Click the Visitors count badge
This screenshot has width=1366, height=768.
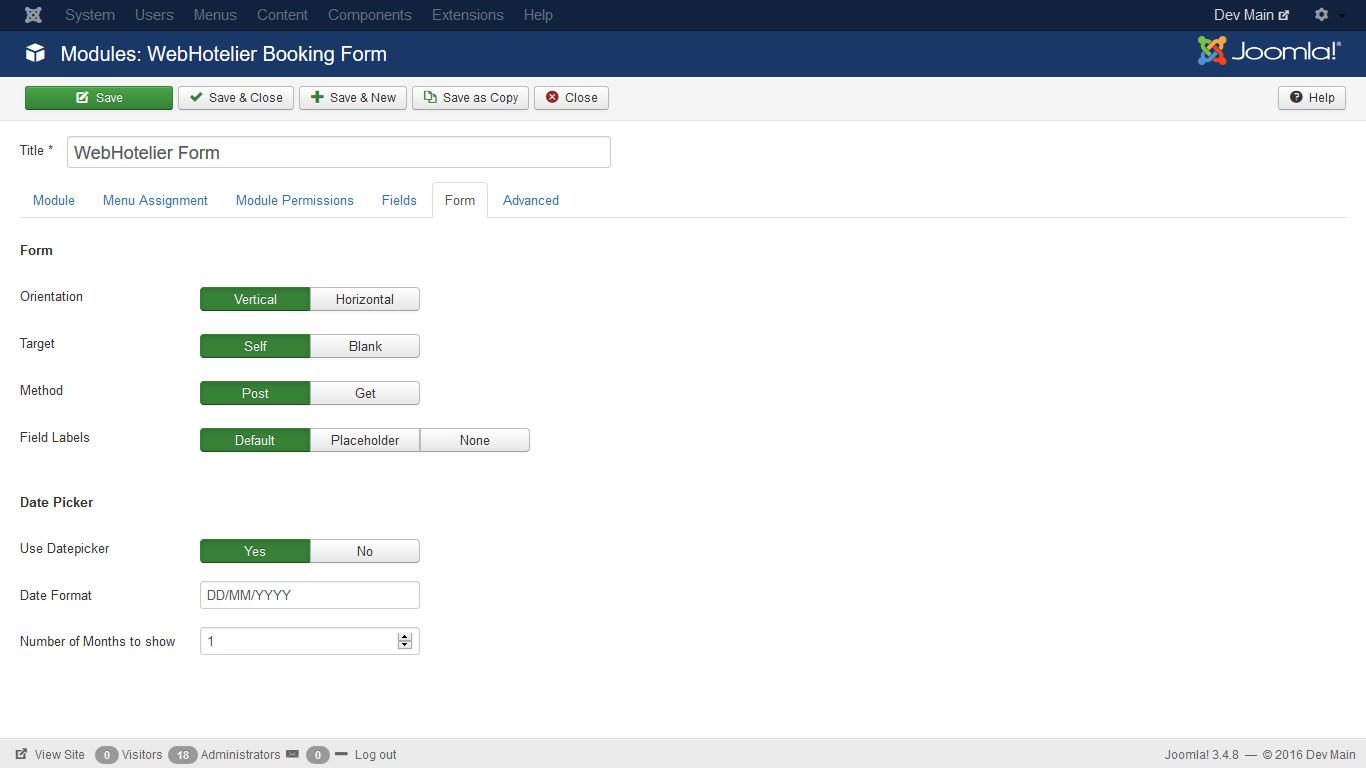point(107,755)
